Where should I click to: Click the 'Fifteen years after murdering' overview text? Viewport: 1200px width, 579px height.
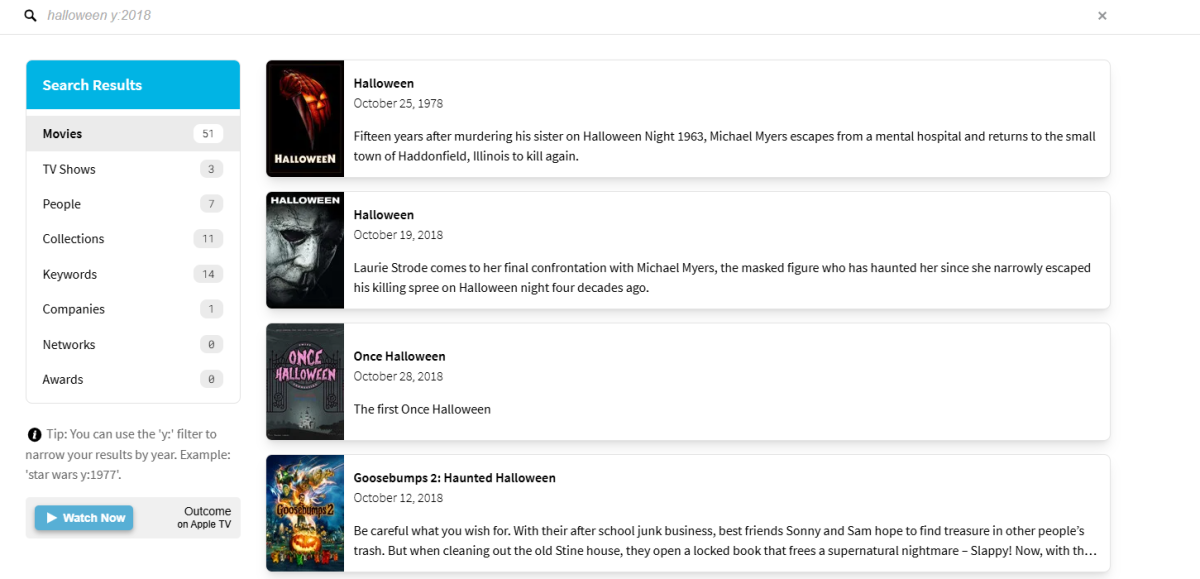click(x=725, y=146)
